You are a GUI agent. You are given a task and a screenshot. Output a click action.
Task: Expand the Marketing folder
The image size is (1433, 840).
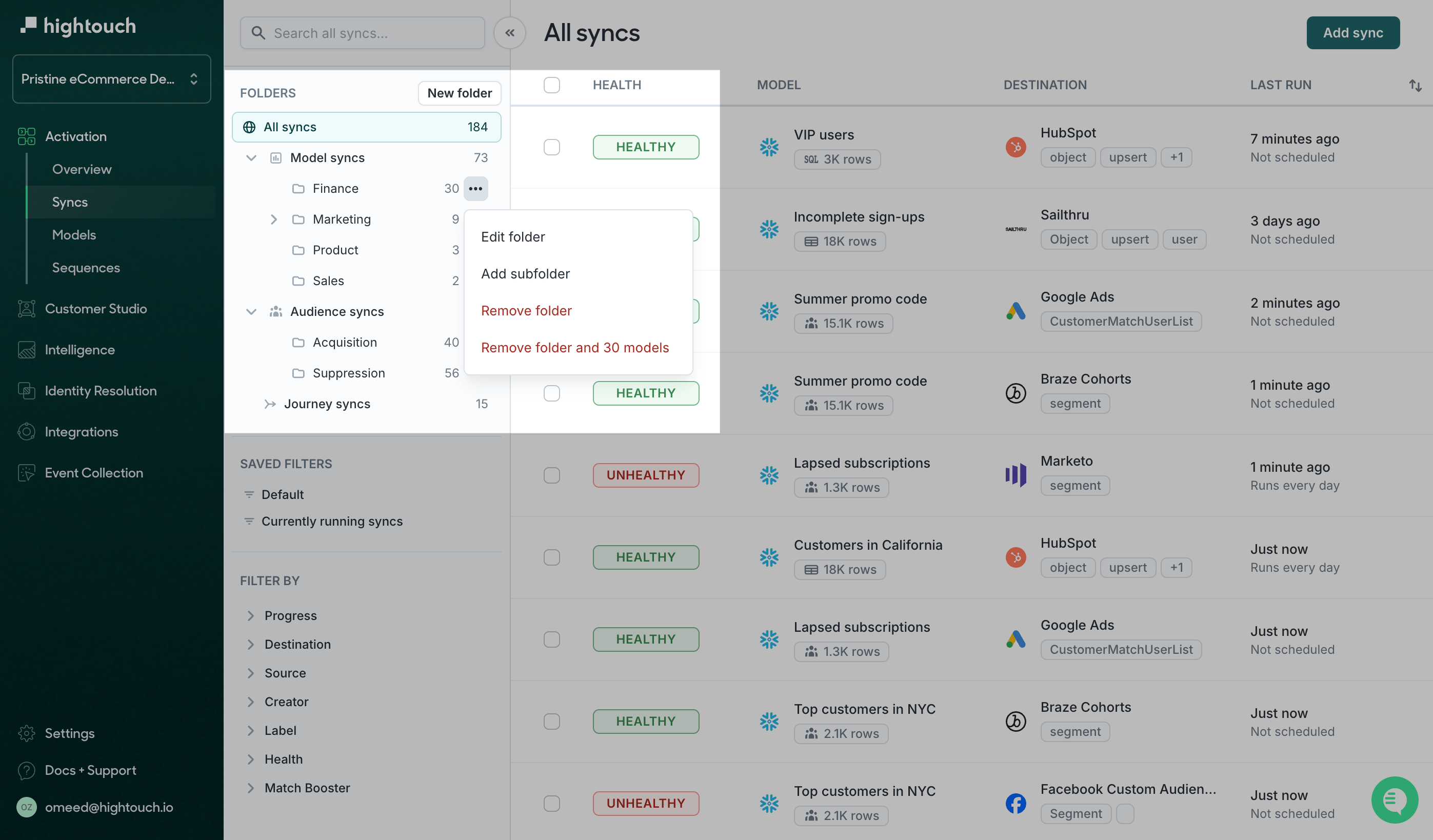273,219
